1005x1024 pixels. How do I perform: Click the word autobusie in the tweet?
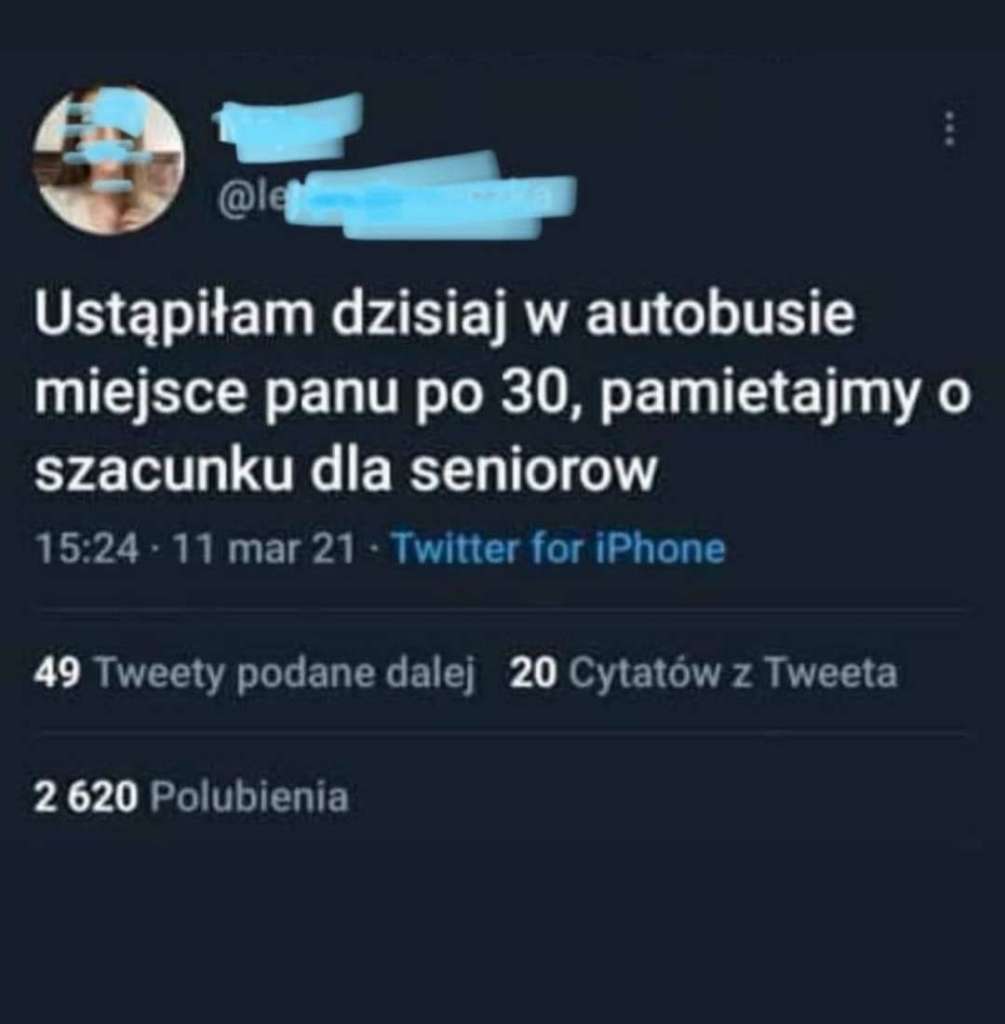(x=720, y=315)
